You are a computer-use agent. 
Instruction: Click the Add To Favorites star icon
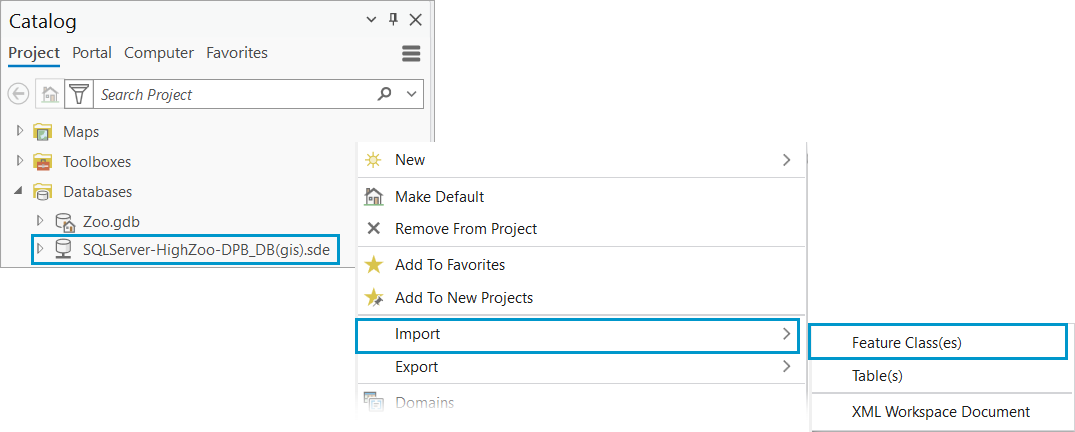click(373, 265)
